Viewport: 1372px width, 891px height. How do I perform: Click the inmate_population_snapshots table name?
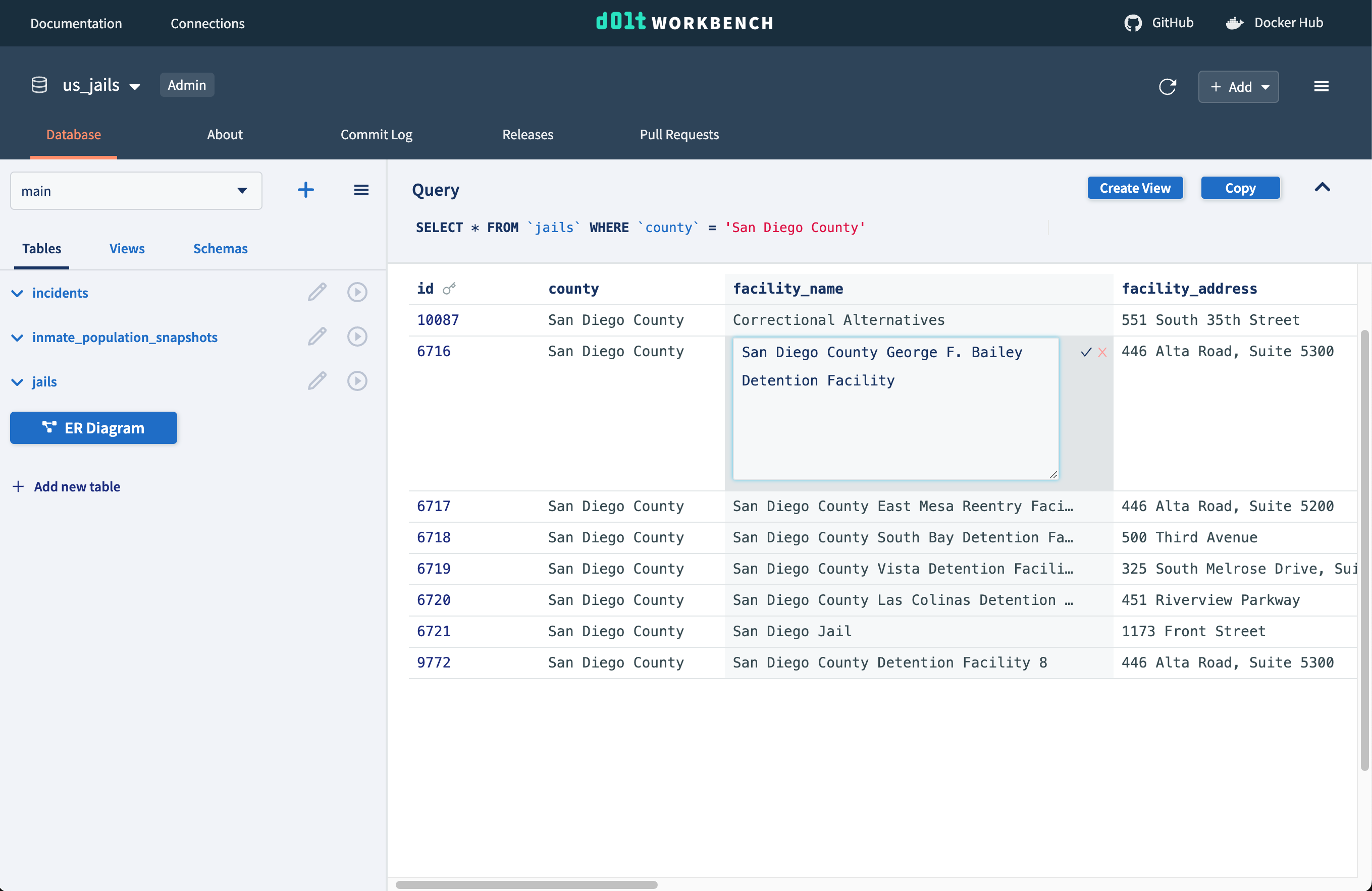click(x=125, y=337)
